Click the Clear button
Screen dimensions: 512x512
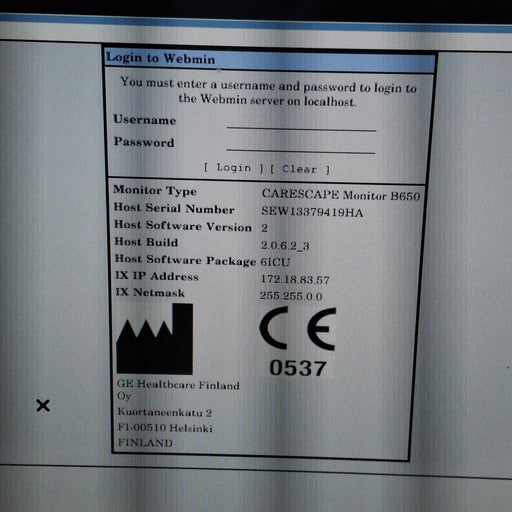pos(300,169)
